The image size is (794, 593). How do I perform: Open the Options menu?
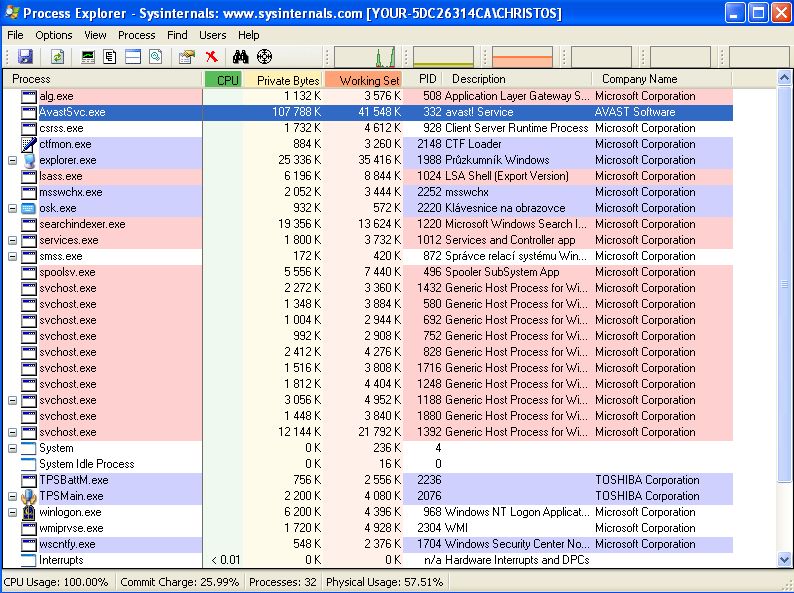pos(54,35)
